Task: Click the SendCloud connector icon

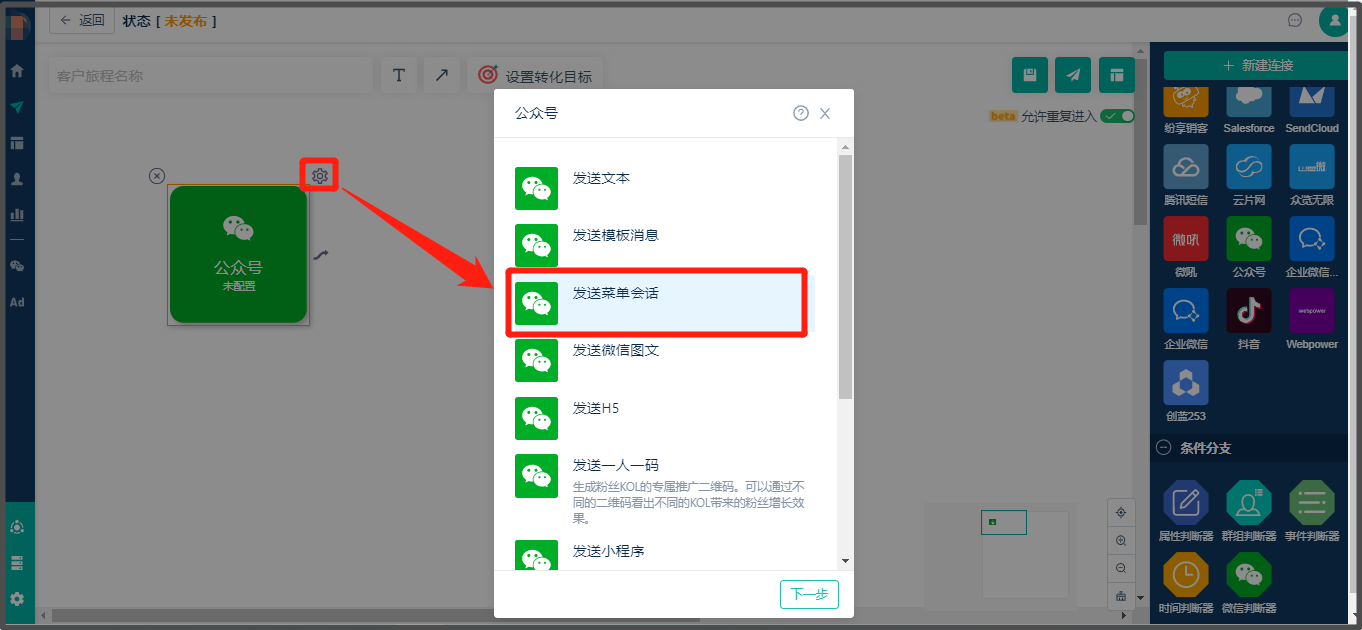Action: coord(1311,100)
